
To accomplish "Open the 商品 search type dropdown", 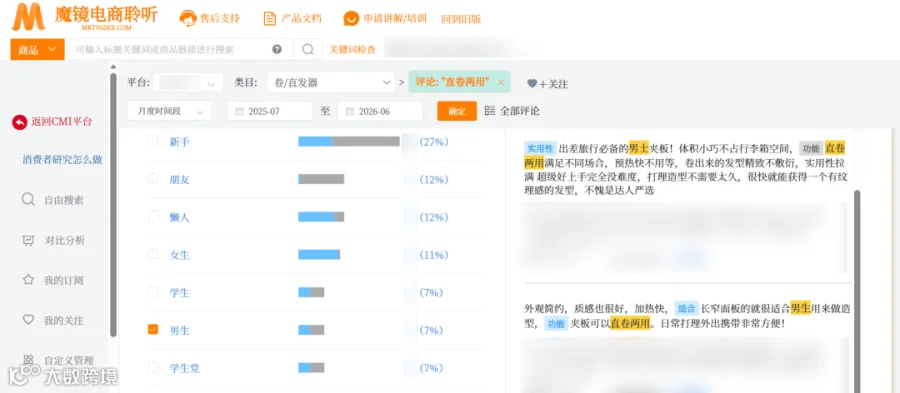I will click(x=37, y=49).
